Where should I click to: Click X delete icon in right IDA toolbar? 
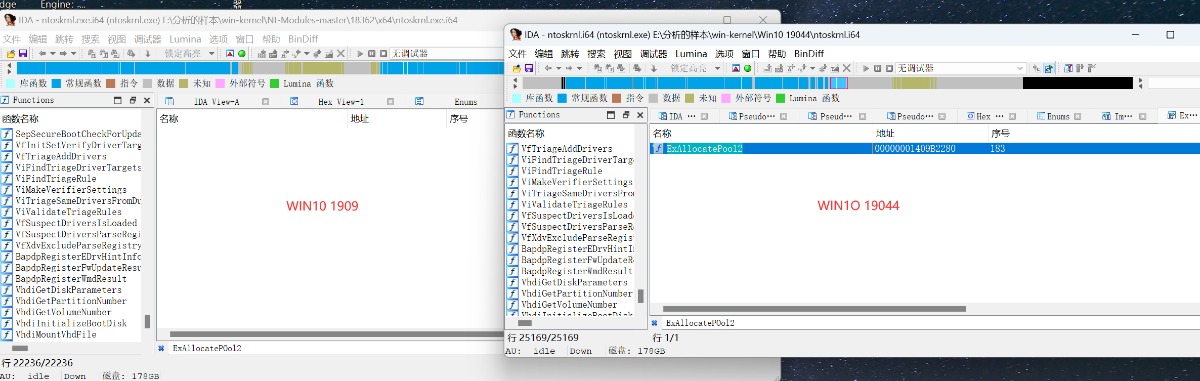846,67
